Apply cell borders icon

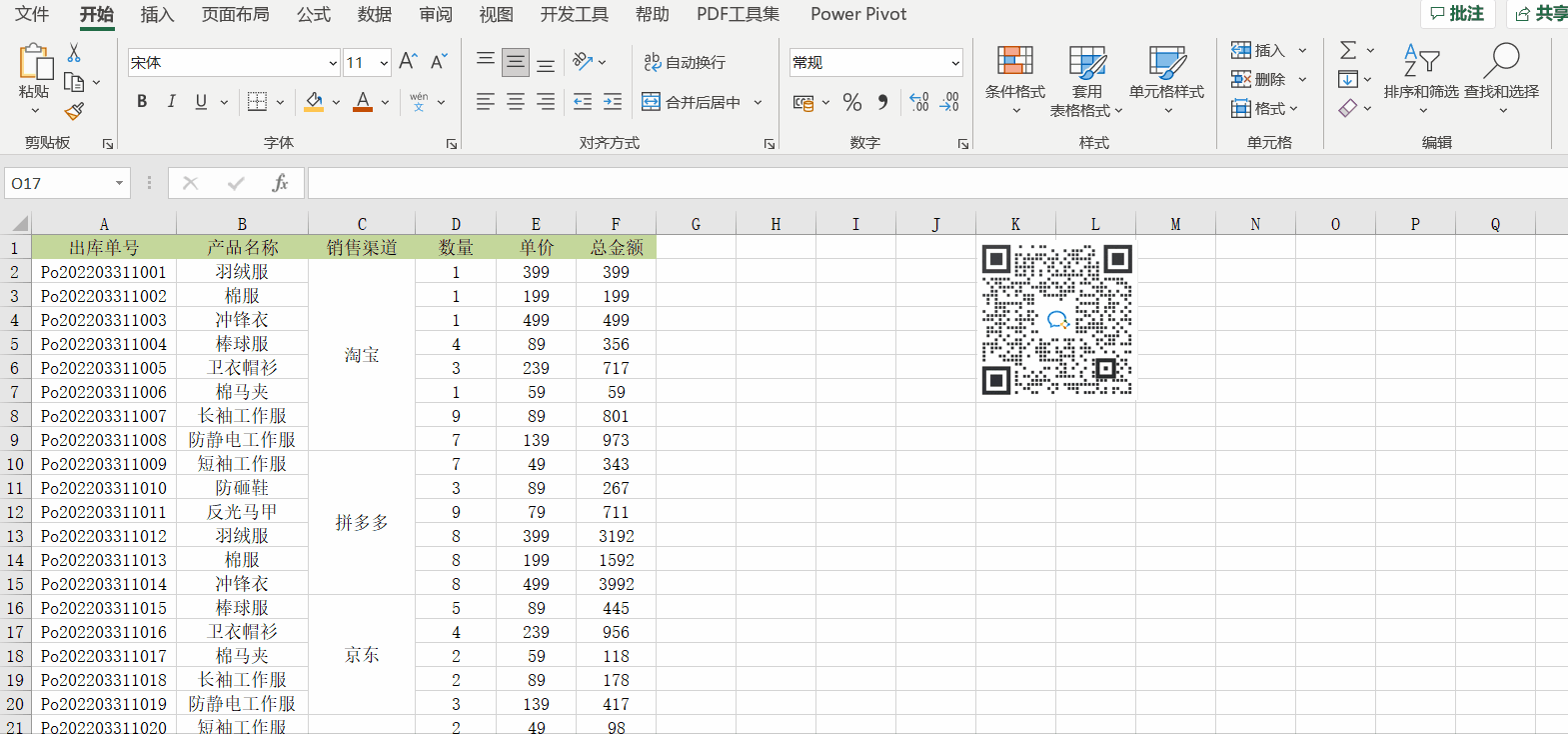pyautogui.click(x=257, y=101)
